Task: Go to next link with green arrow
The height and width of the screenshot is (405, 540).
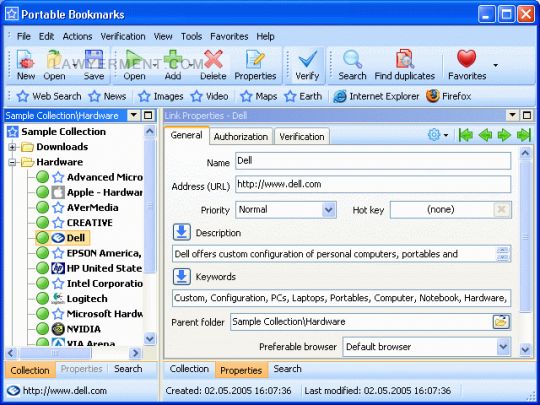Action: 504,135
